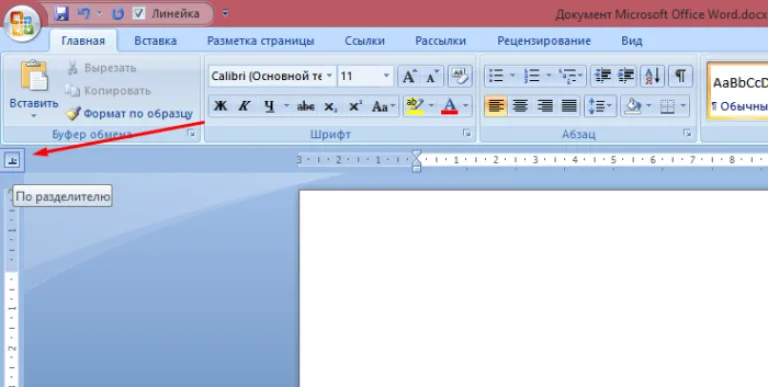
Task: Apply numbered list
Action: [531, 76]
